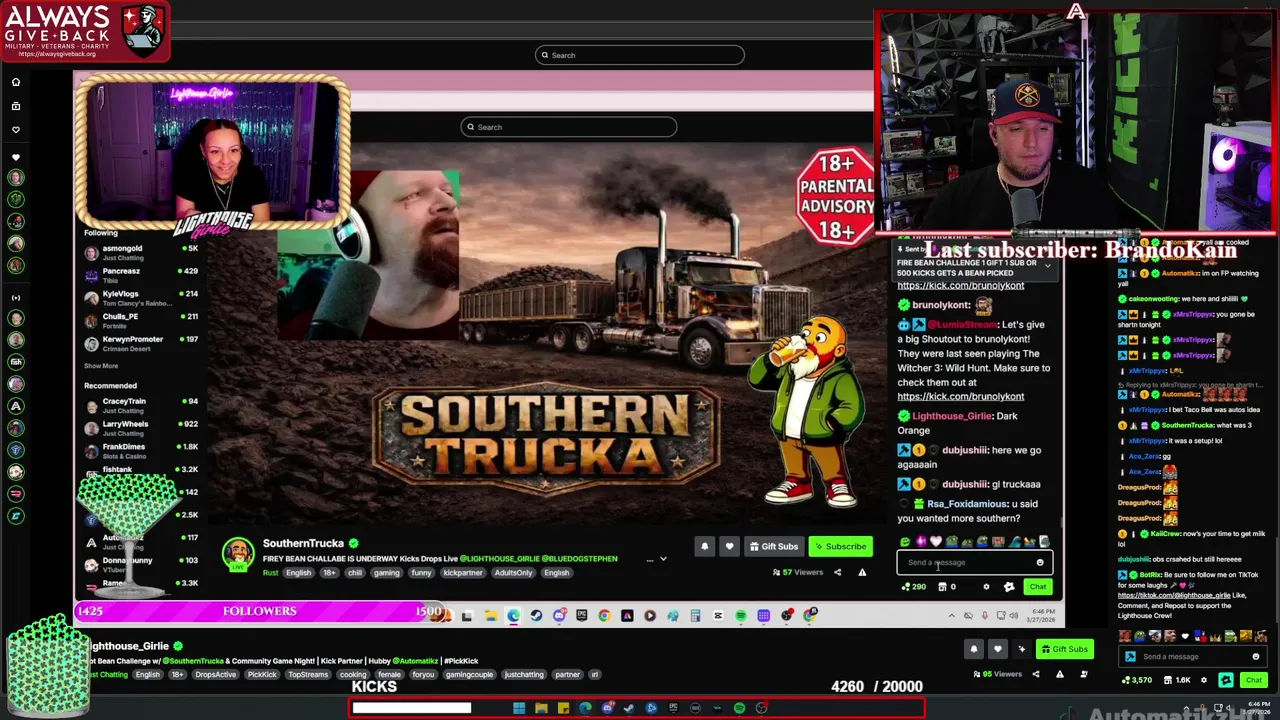Click the 3,570 Kicks balance

pyautogui.click(x=1137, y=680)
